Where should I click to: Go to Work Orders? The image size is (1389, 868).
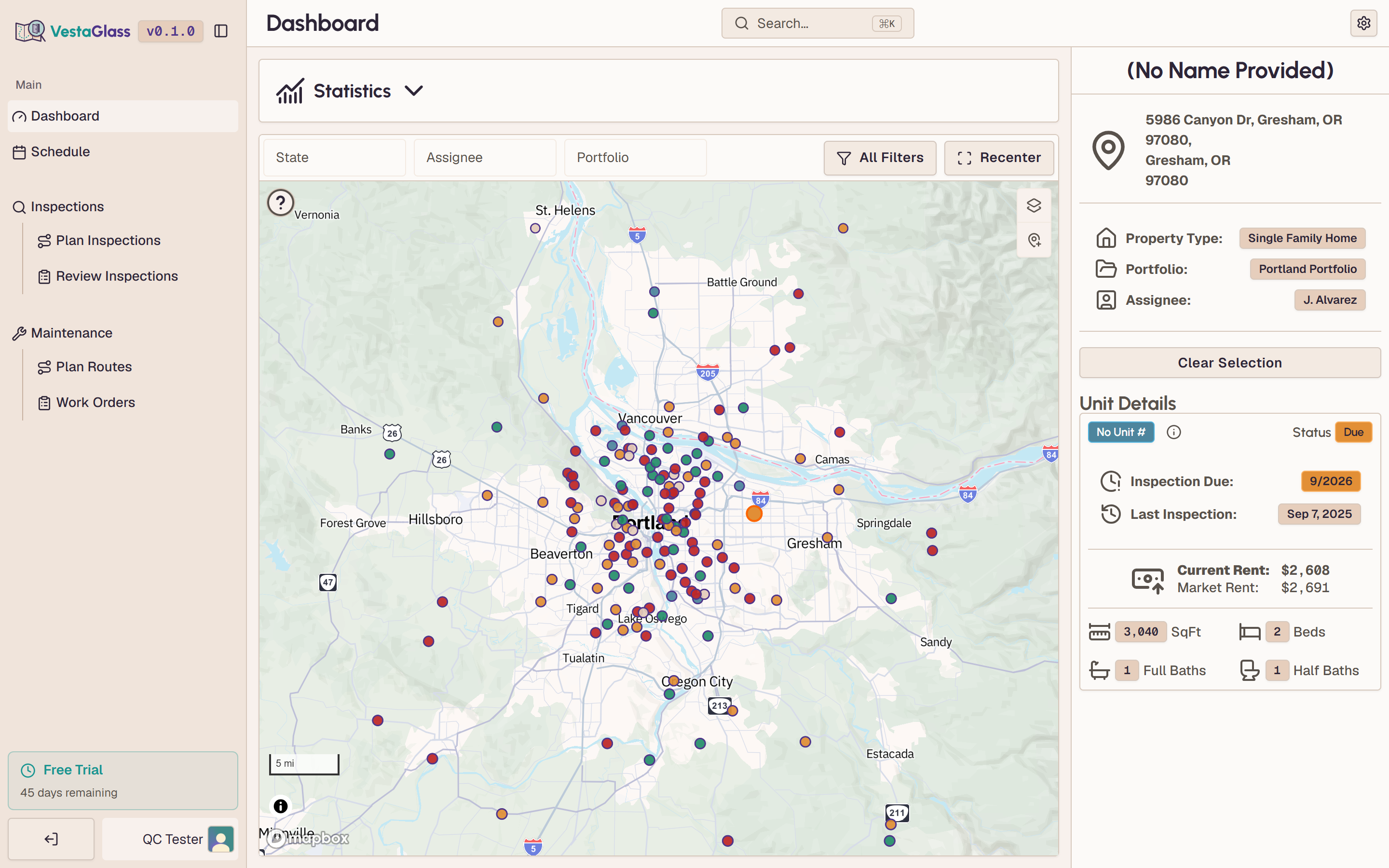(95, 403)
